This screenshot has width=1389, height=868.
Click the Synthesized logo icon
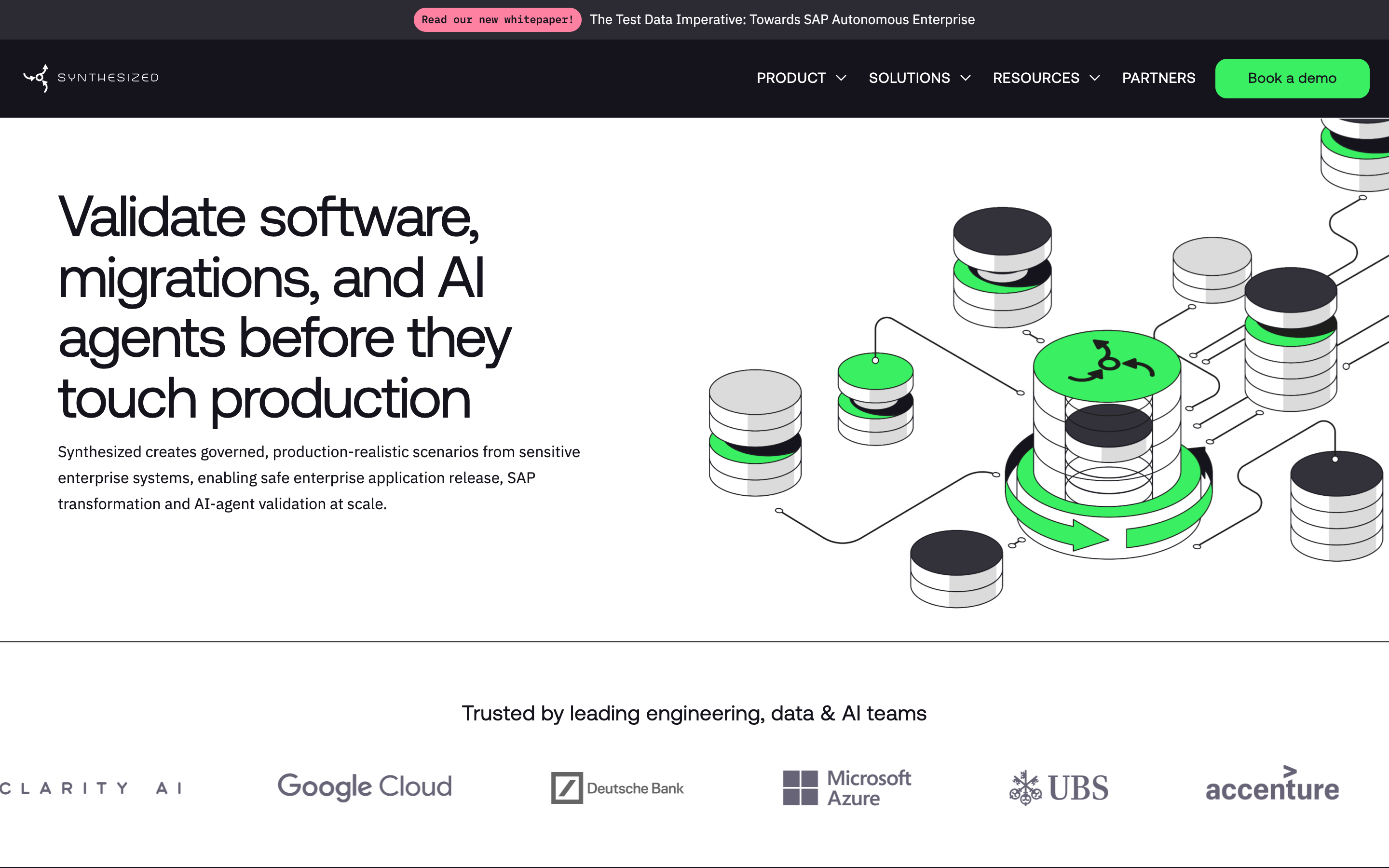[x=36, y=78]
